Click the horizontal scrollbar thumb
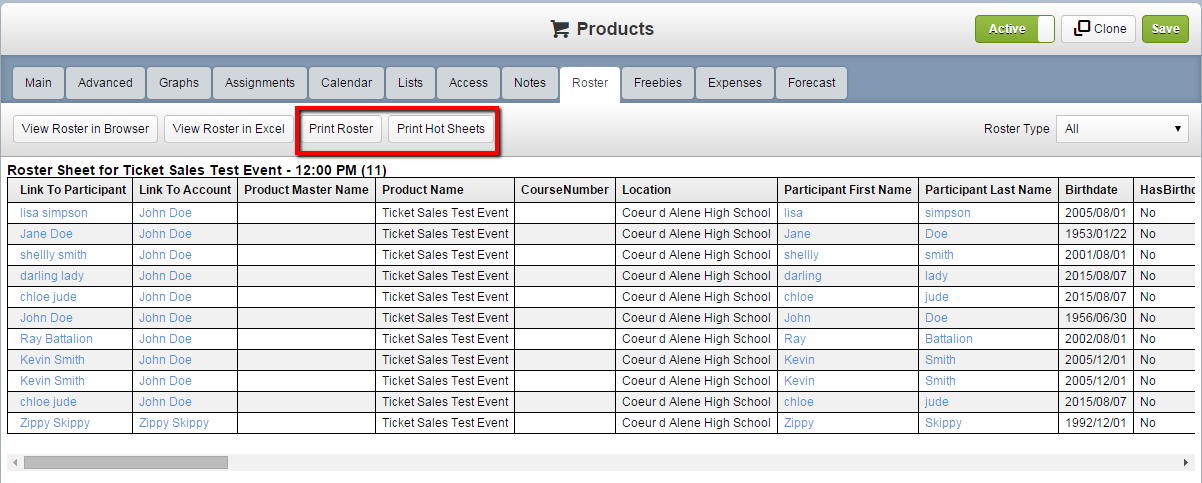The width and height of the screenshot is (1202, 483). tap(126, 463)
